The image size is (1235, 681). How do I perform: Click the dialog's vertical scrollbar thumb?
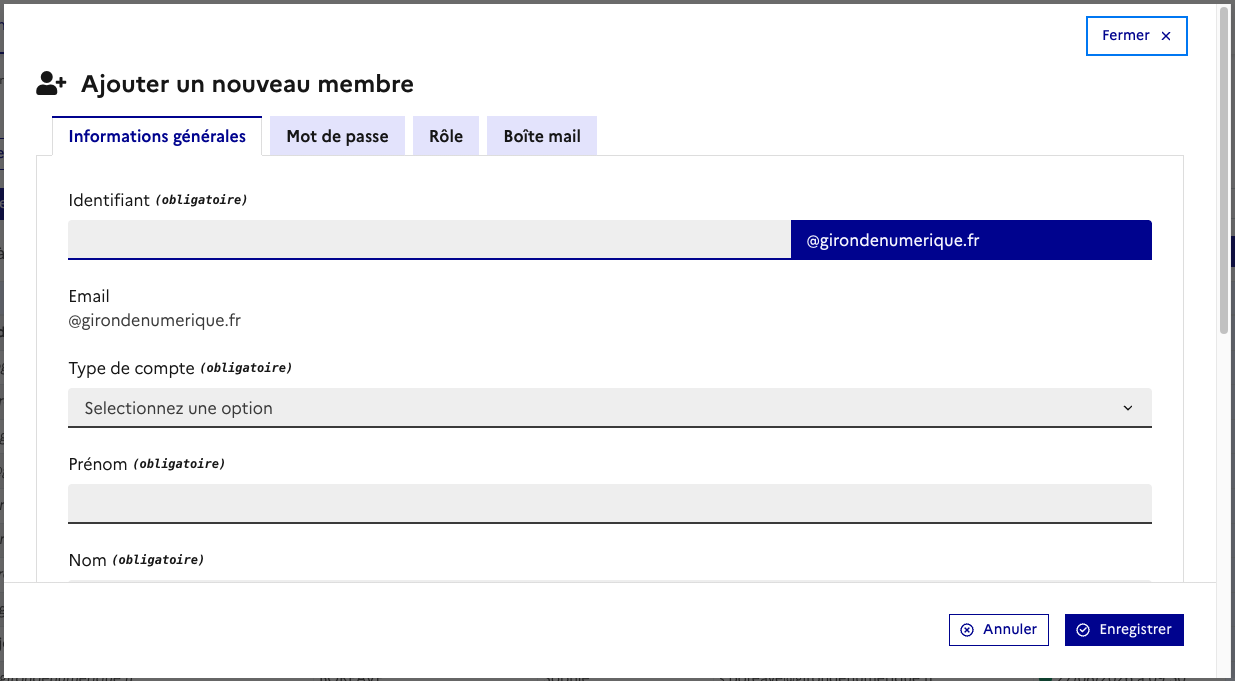(1224, 170)
